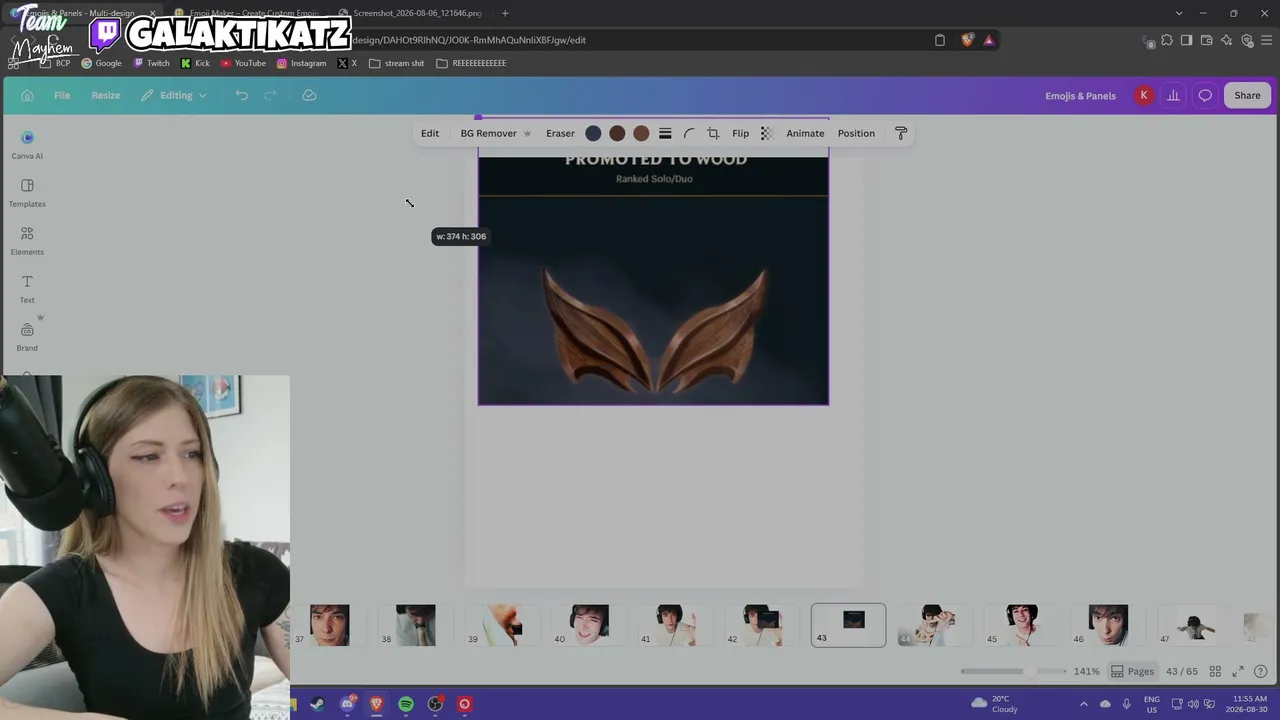Open Spotify from the taskbar
Screen dimensions: 1280x720
pyautogui.click(x=406, y=704)
